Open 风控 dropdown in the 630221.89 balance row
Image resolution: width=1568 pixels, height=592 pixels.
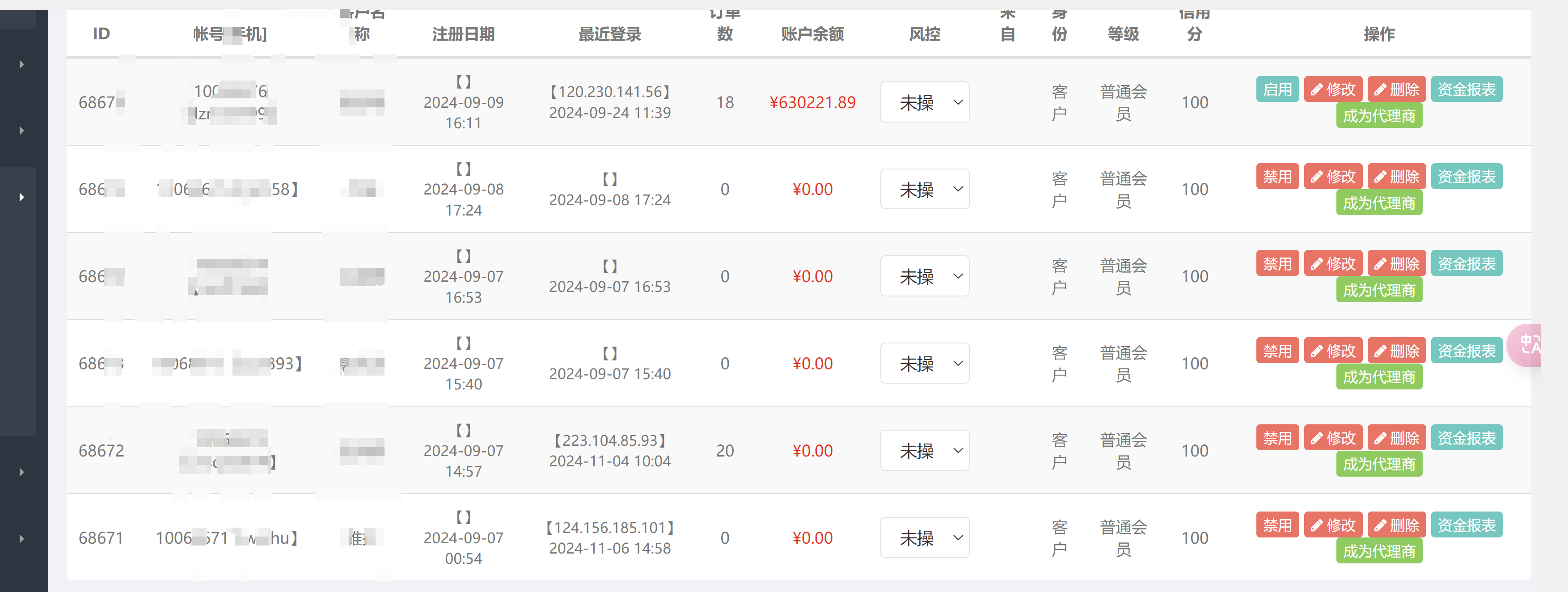(x=924, y=102)
